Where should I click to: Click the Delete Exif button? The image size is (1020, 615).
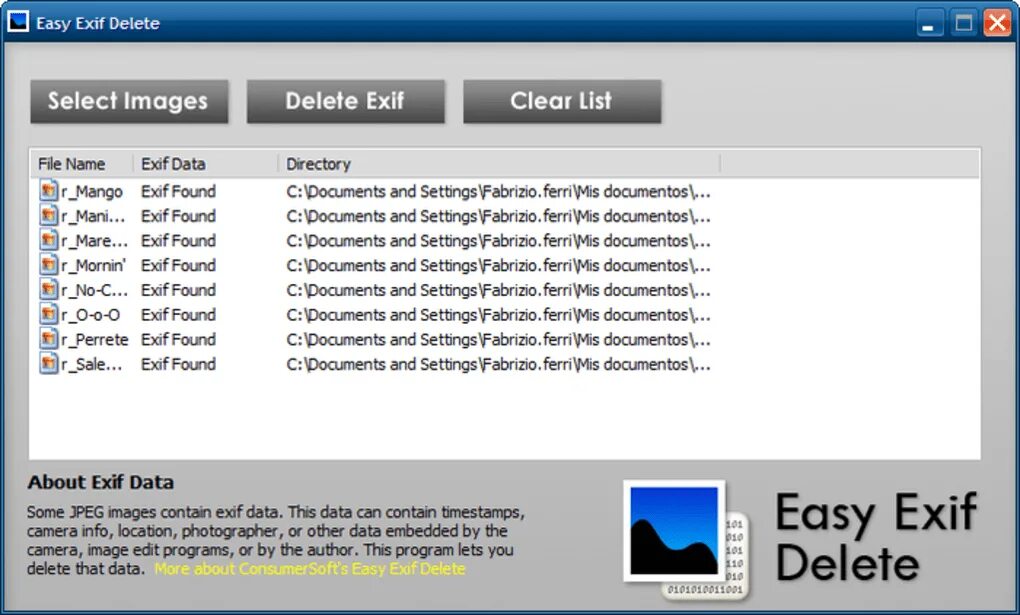[345, 102]
